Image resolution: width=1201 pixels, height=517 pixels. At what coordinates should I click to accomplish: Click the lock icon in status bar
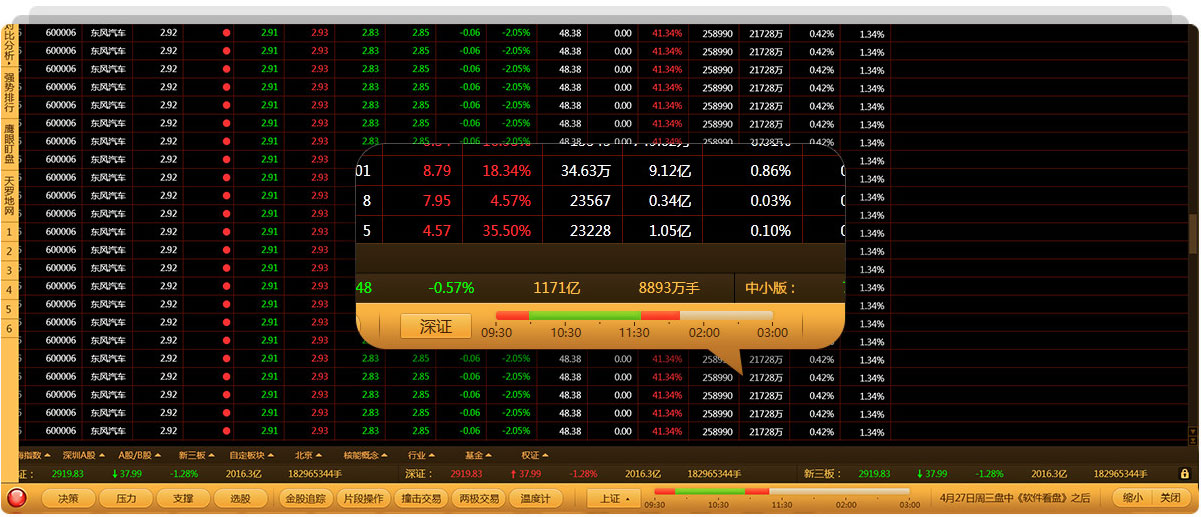[1184, 474]
